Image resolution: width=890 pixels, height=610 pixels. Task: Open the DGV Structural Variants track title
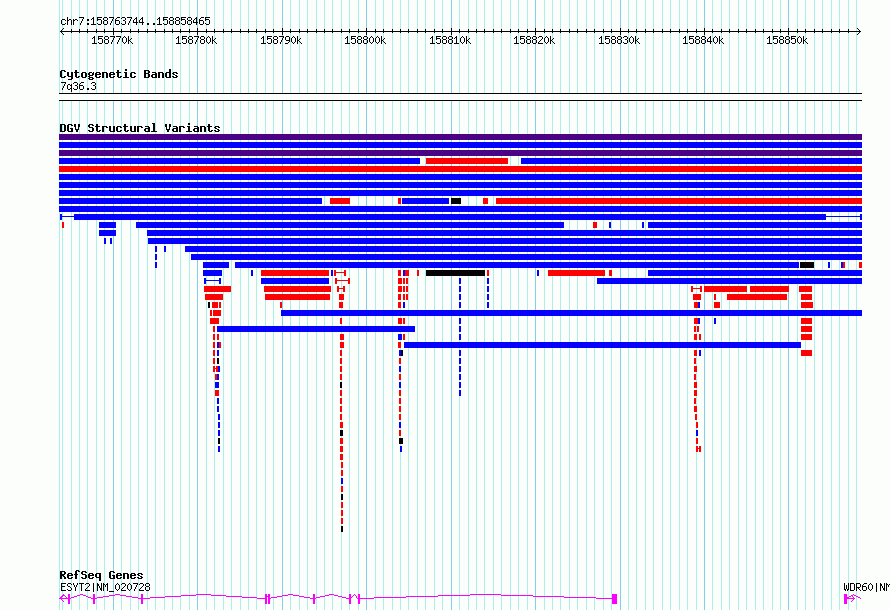point(140,128)
